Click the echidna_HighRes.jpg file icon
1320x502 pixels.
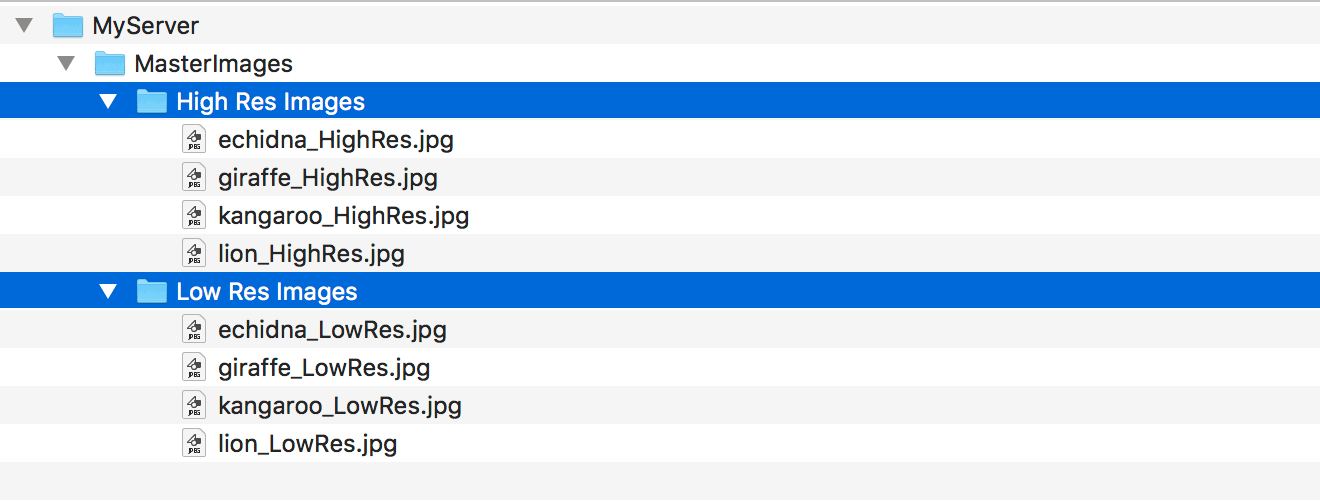[x=194, y=139]
